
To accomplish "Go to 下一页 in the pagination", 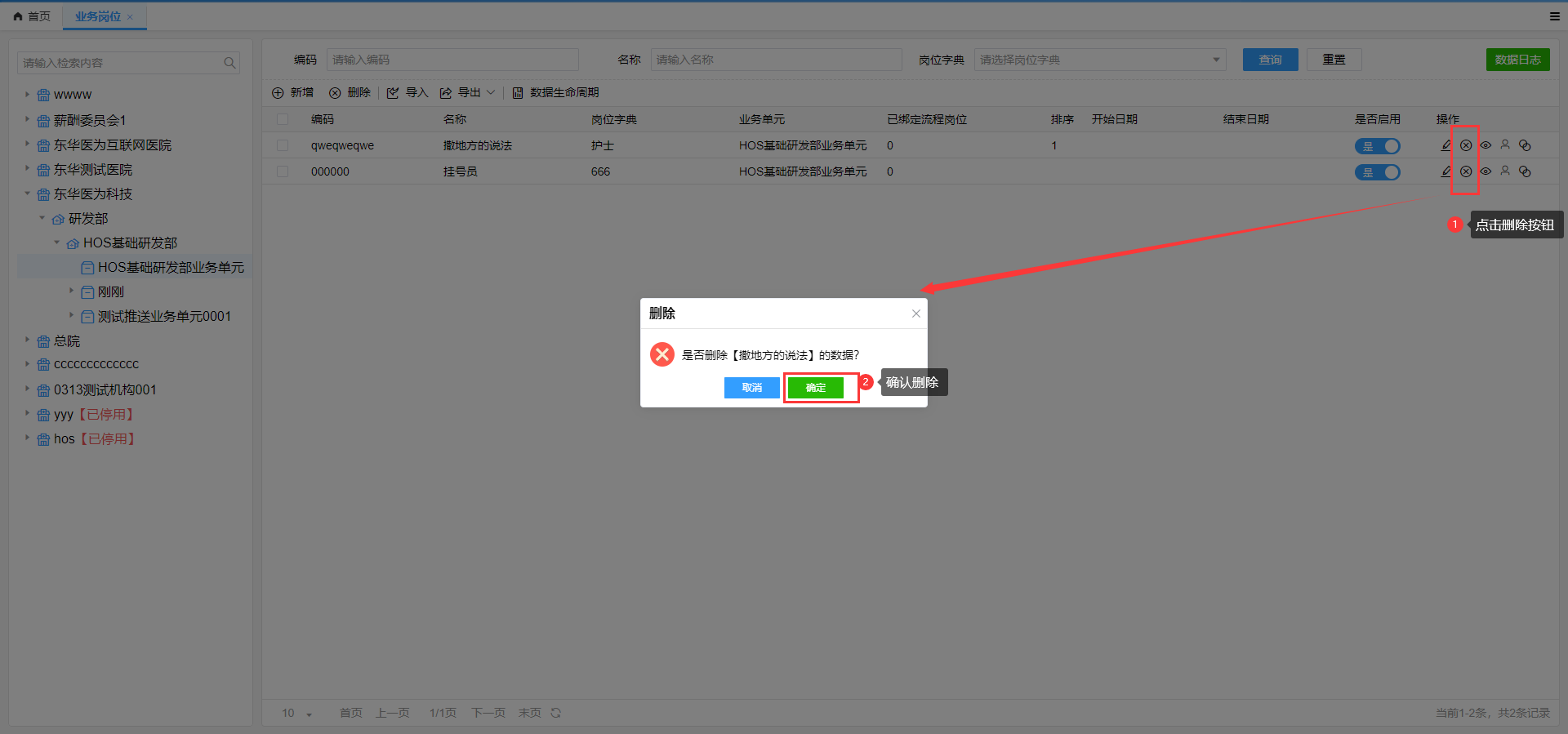I will click(x=488, y=713).
